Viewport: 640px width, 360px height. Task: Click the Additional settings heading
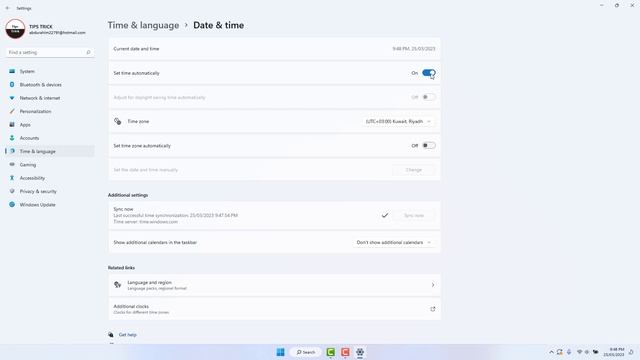pos(128,195)
